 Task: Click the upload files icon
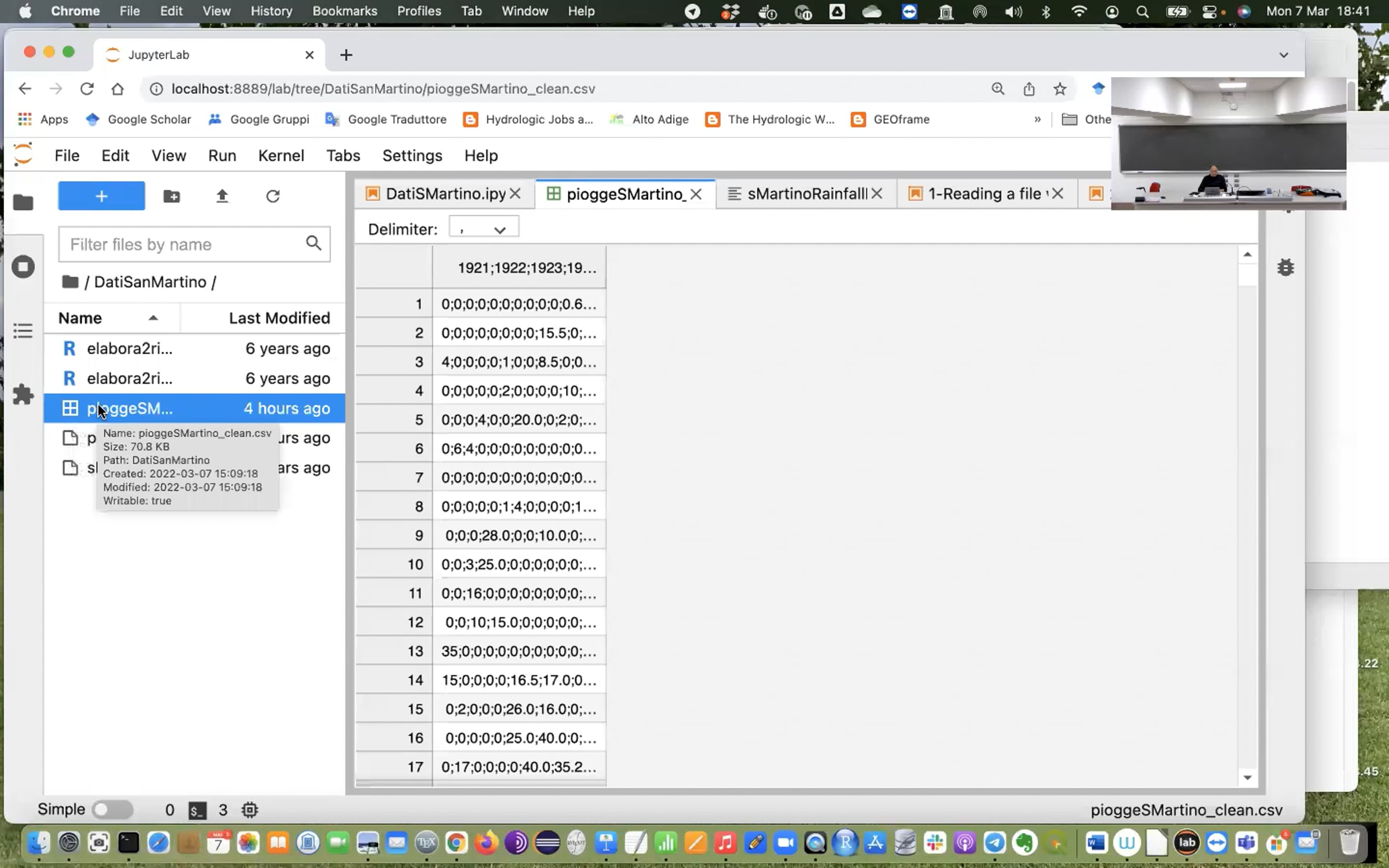tap(222, 196)
